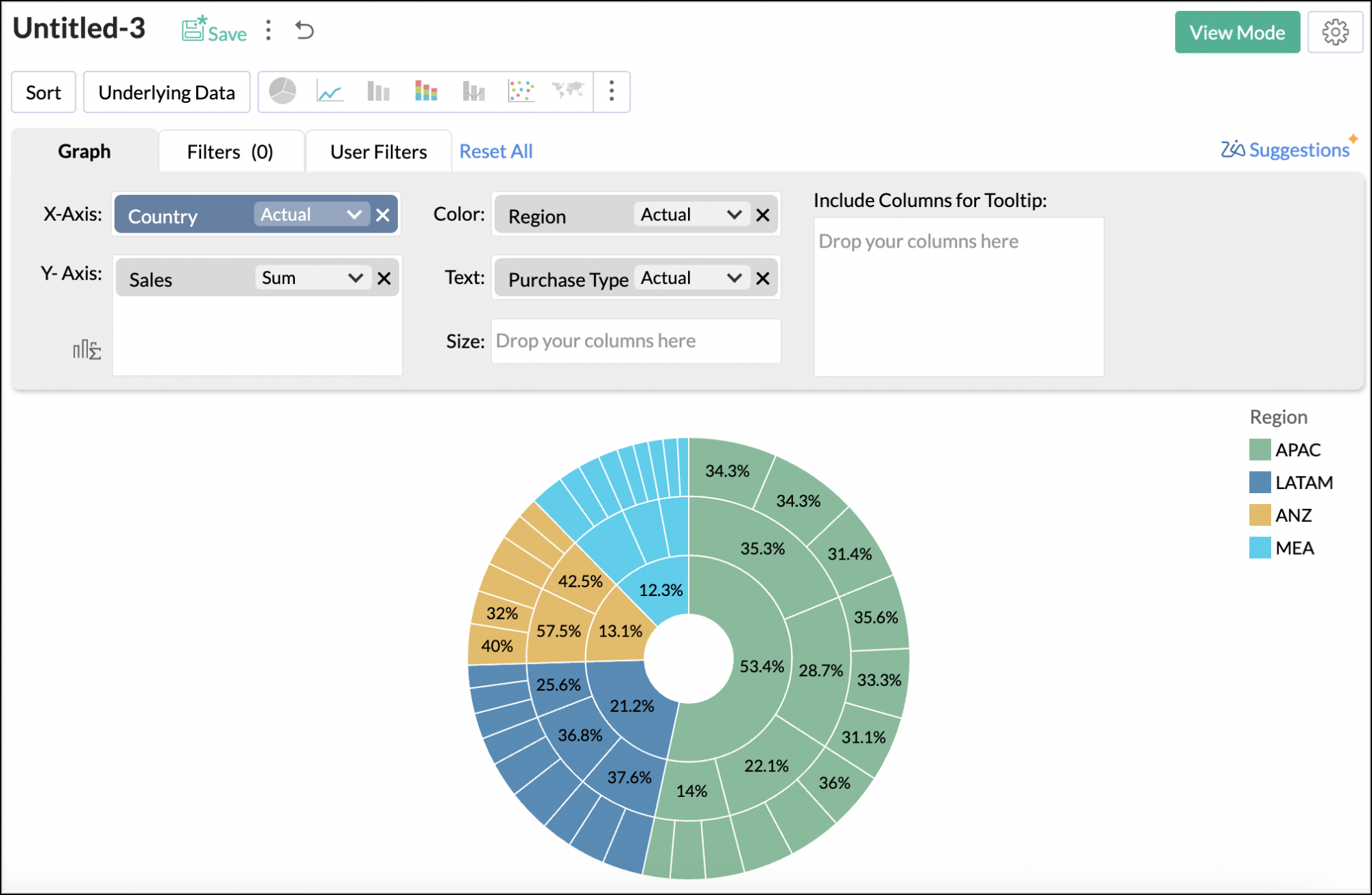Click the sort summary icon below Y-Axis
The width and height of the screenshot is (1372, 895).
point(87,350)
